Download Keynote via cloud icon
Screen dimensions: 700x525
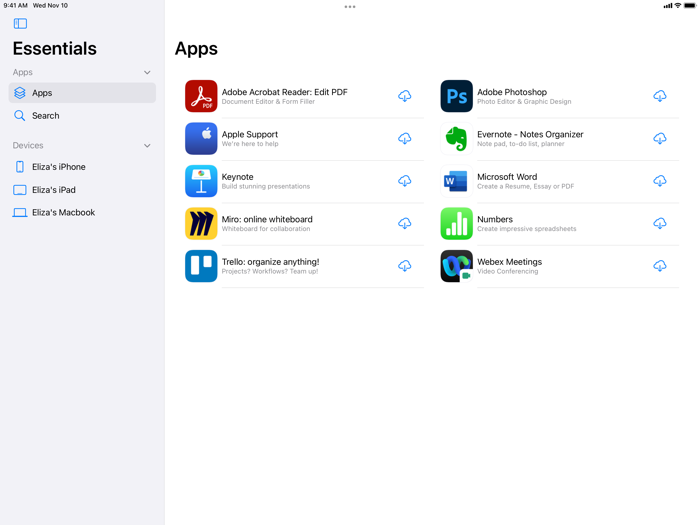[404, 181]
